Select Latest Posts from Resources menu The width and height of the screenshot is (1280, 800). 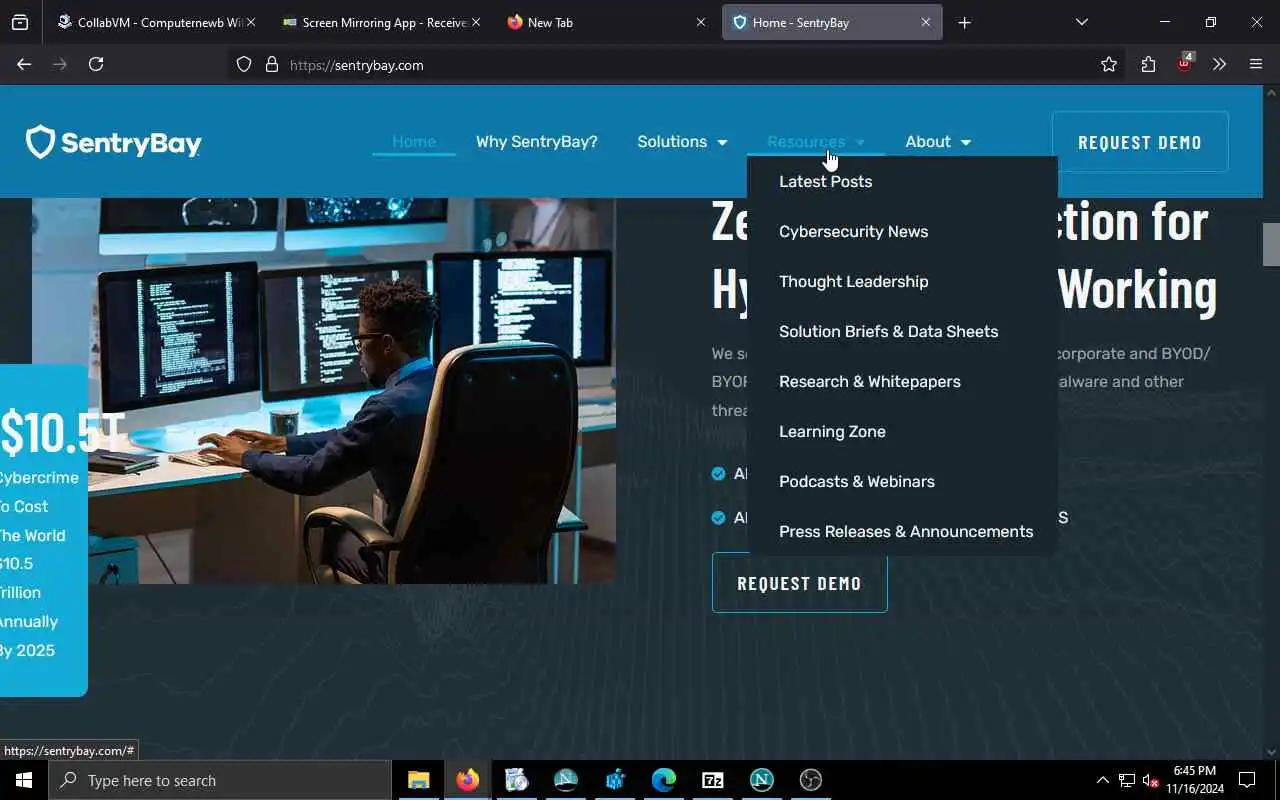click(x=826, y=181)
